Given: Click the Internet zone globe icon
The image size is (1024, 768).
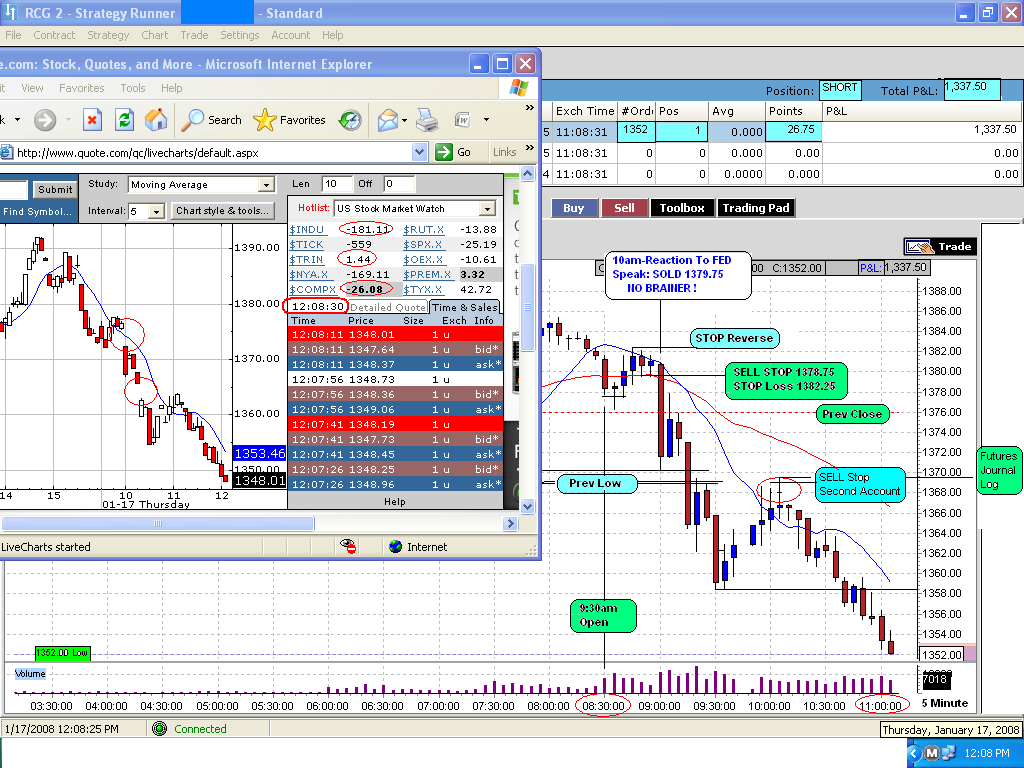Looking at the screenshot, I should [x=395, y=547].
